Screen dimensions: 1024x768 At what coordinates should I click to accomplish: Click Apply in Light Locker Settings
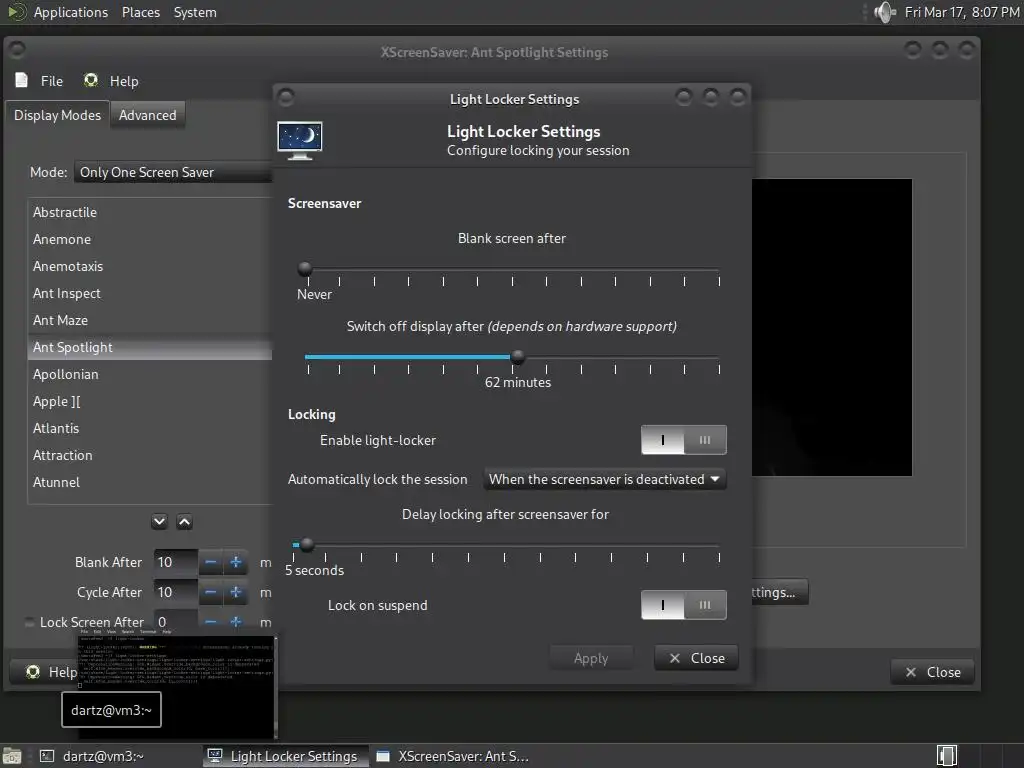(591, 658)
